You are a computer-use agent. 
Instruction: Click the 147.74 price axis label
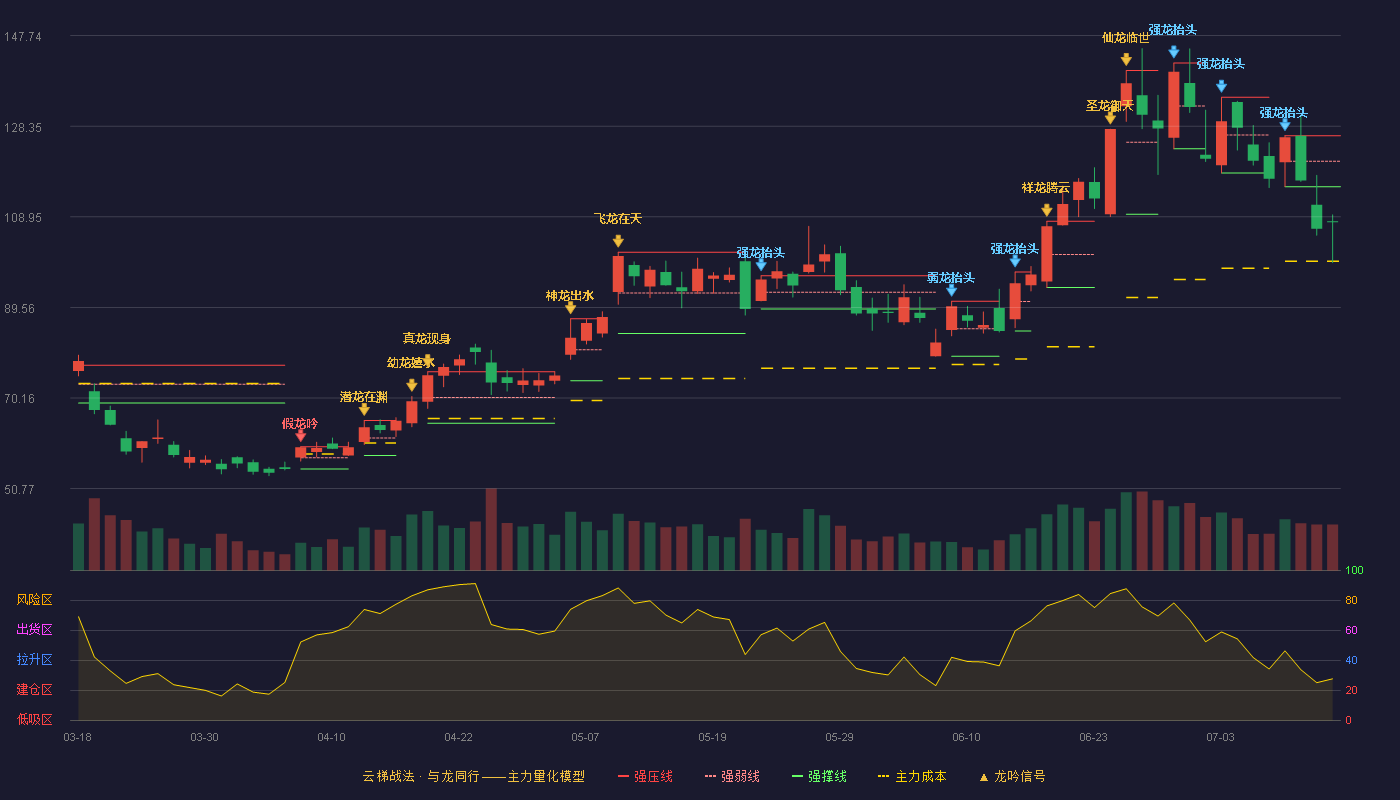(23, 36)
